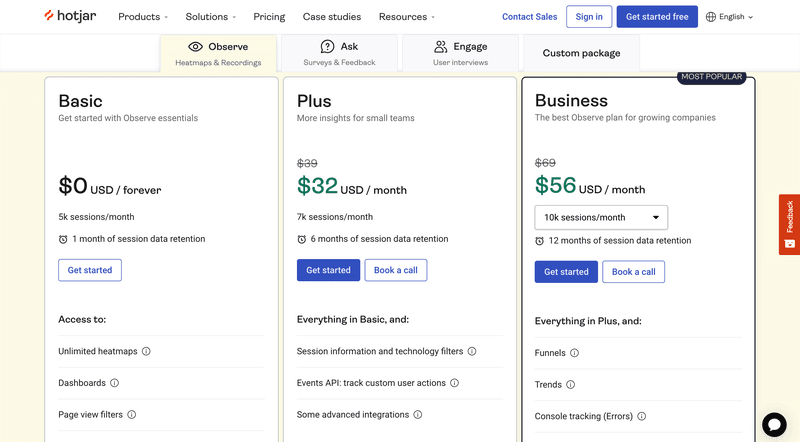The height and width of the screenshot is (442, 800).
Task: Click info icon beside Some advanced integrations
Action: coord(418,414)
